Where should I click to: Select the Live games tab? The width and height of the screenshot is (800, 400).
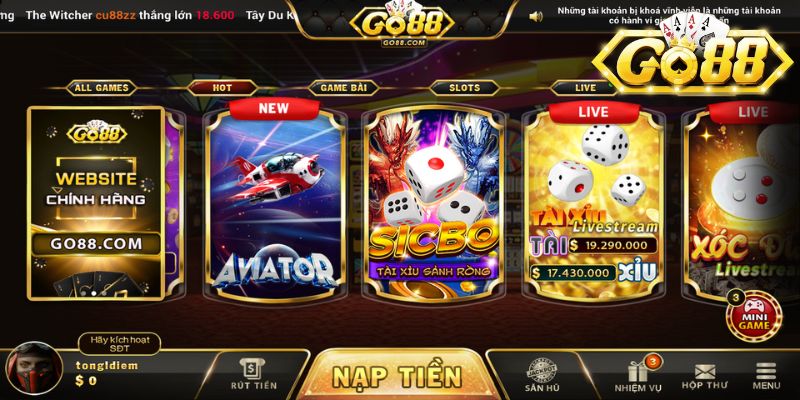click(585, 88)
